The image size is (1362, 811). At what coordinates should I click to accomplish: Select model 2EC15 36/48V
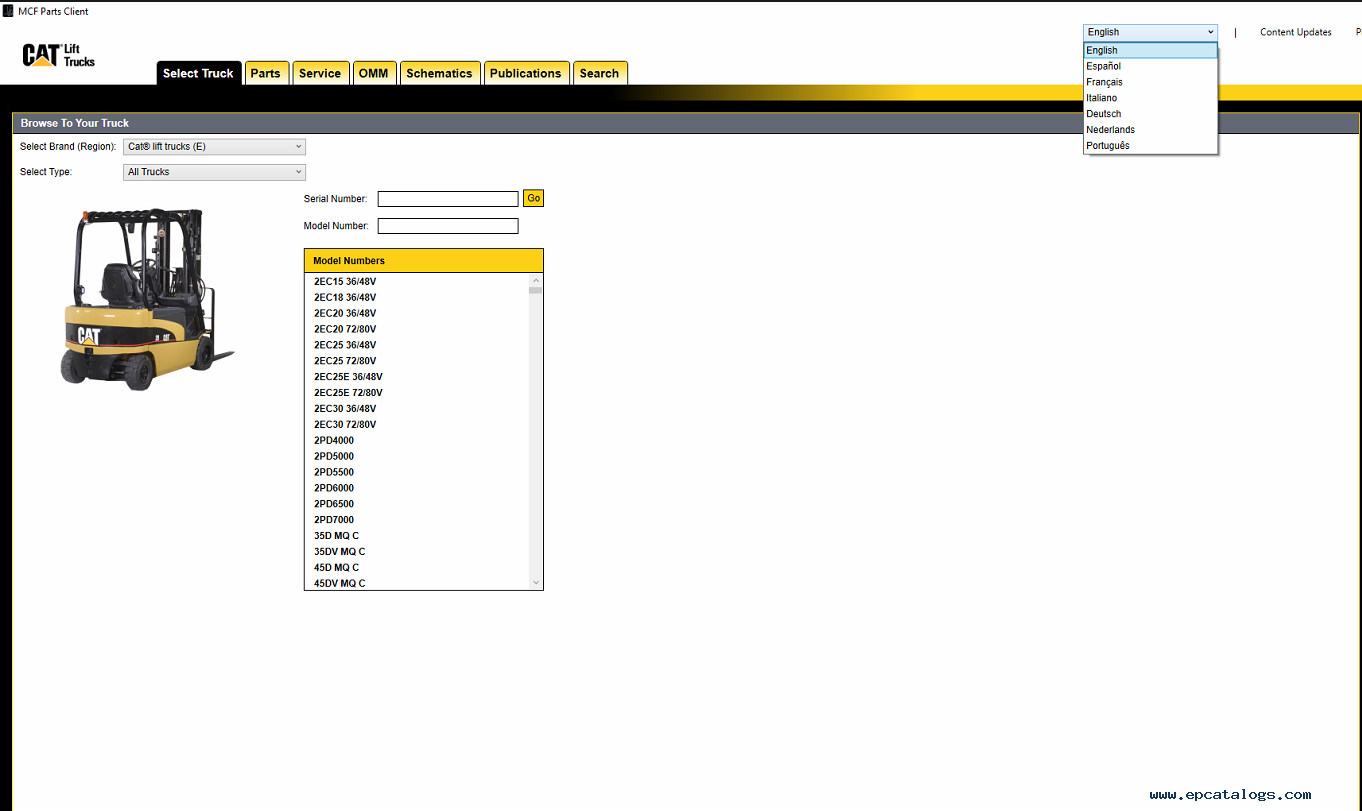point(345,281)
